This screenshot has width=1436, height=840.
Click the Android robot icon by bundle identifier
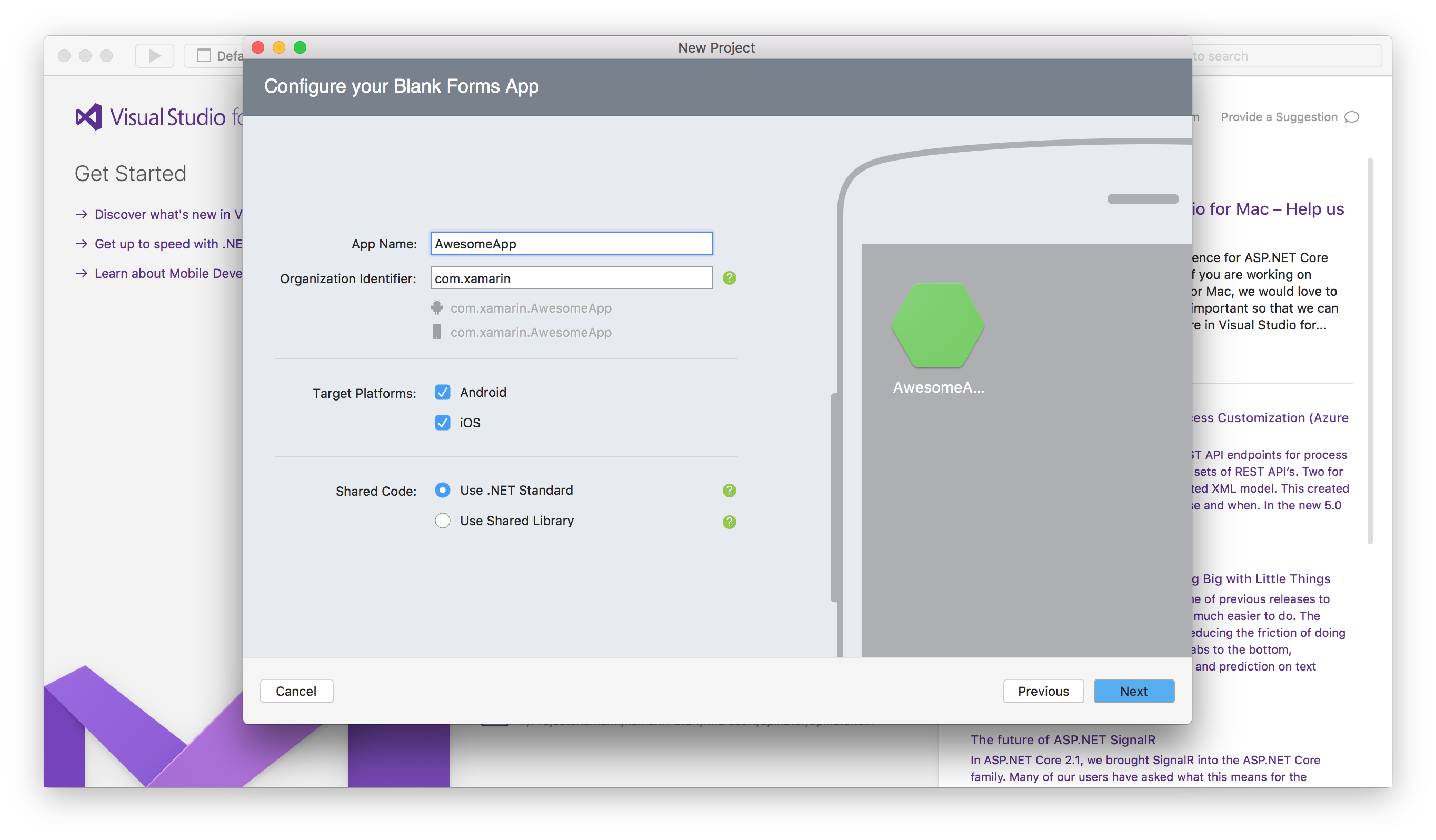point(436,308)
